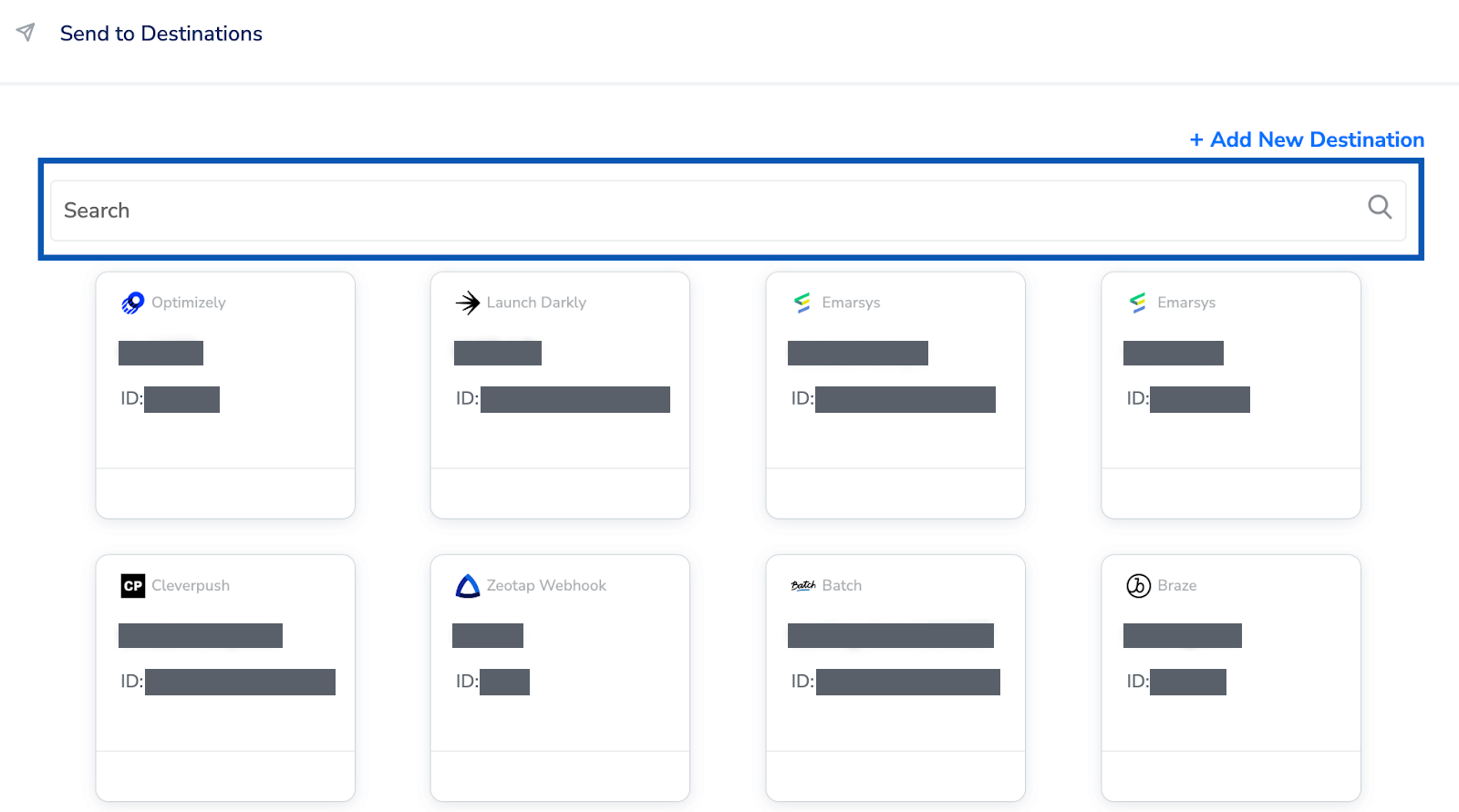Click the ID label on Cleverpush card
Viewport: 1459px width, 812px height.
(131, 681)
